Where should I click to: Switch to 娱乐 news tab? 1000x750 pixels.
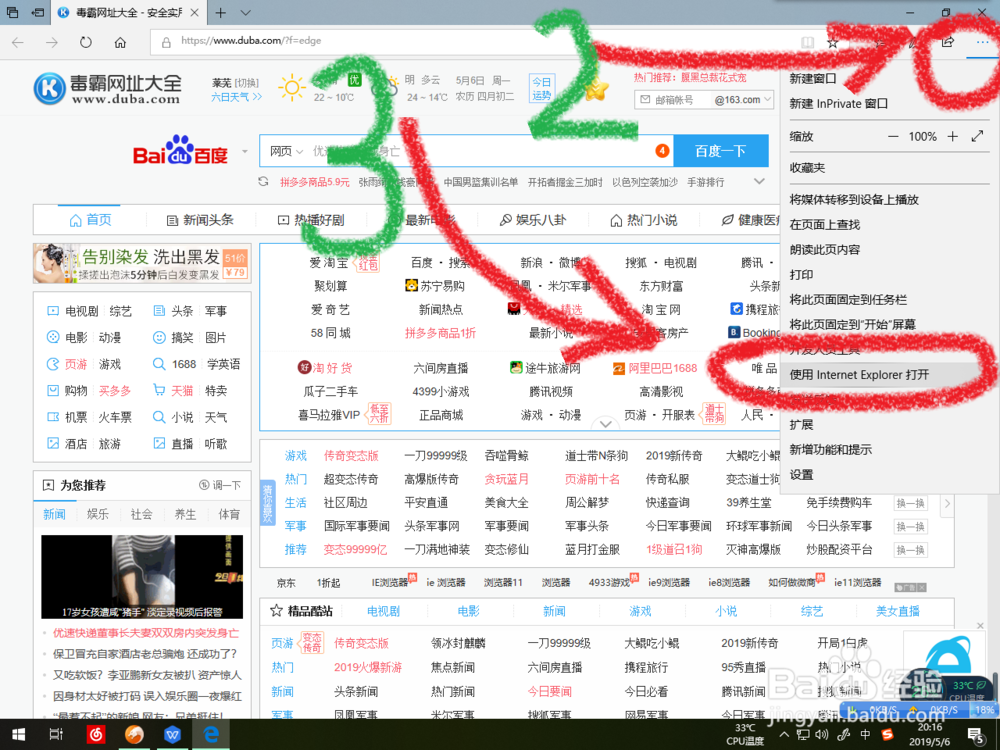(98, 514)
